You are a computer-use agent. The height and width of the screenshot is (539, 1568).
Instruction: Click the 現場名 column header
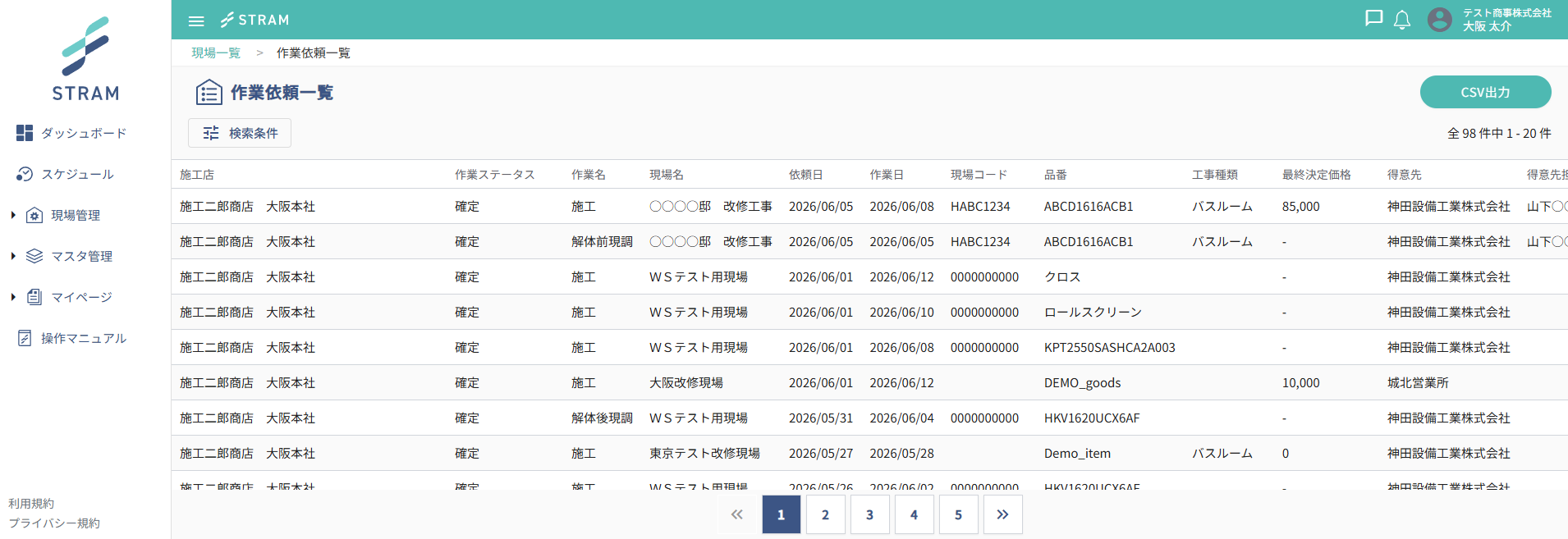click(667, 175)
